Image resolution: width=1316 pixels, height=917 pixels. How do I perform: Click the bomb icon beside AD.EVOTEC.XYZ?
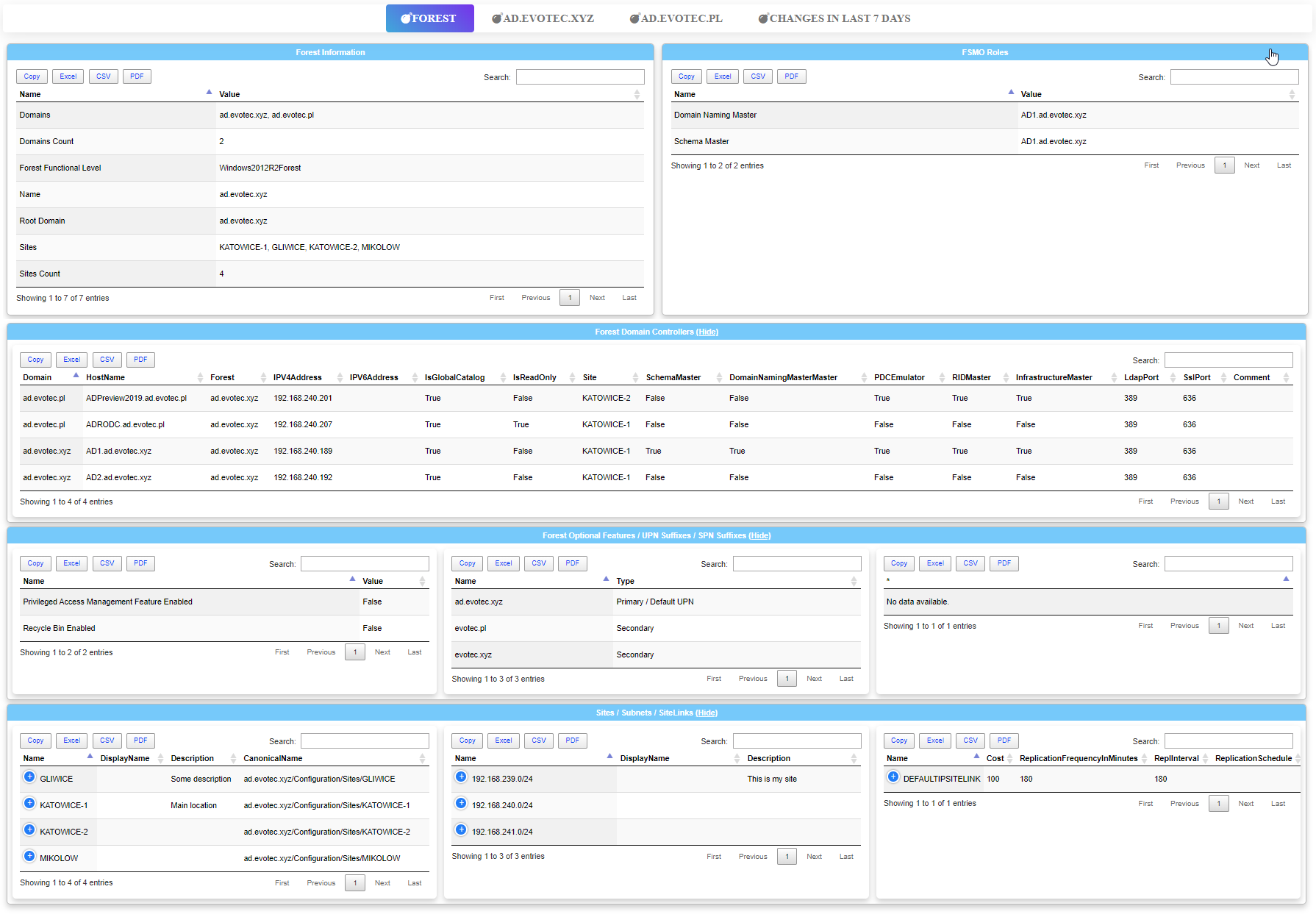497,18
